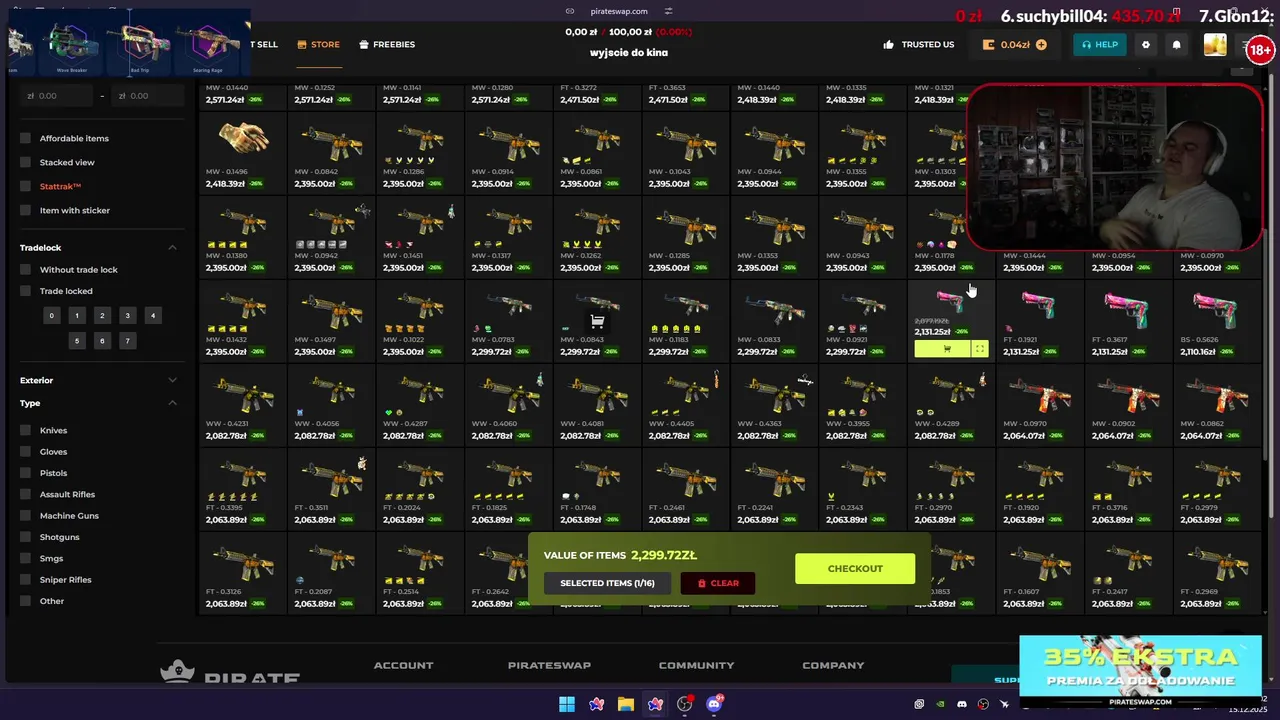Image resolution: width=1280 pixels, height=720 pixels.
Task: Click the wallet balance 0.04zł
Action: (x=1015, y=44)
